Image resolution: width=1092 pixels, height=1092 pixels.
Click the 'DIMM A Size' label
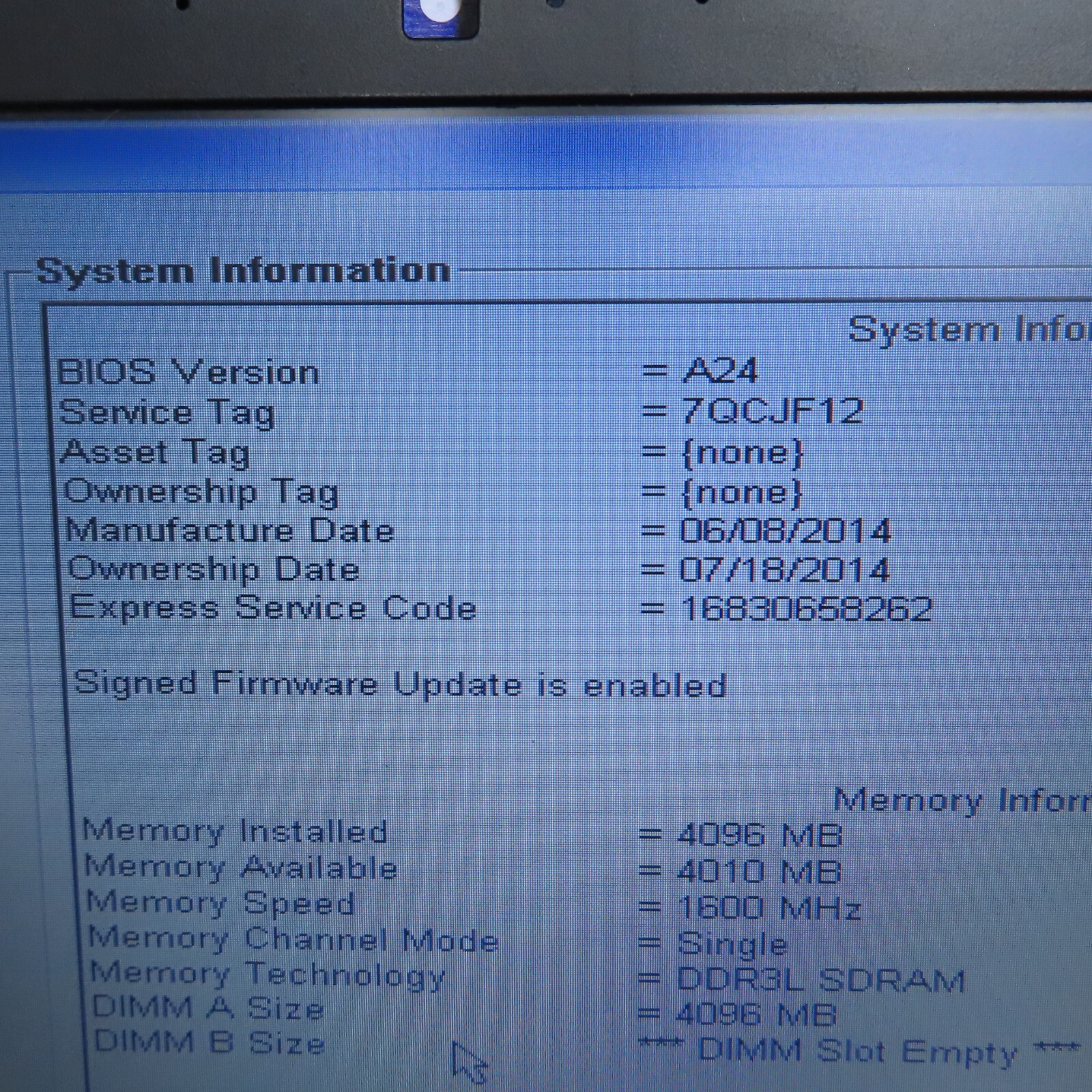point(207,1008)
